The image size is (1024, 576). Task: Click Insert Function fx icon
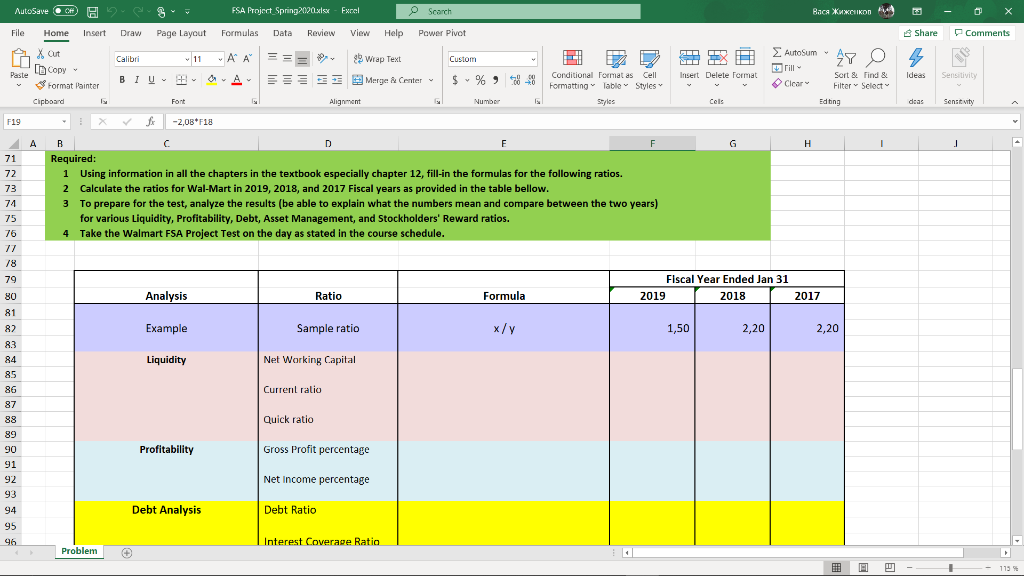click(151, 121)
